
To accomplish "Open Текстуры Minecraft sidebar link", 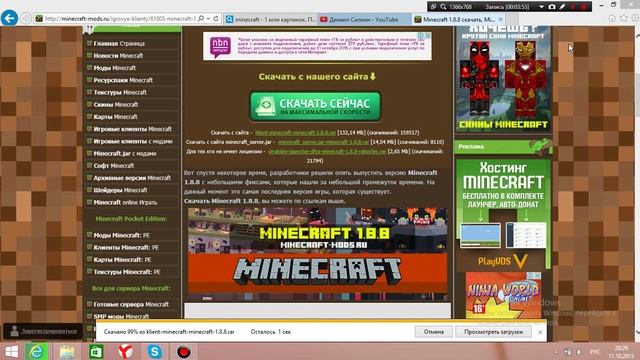I will pyautogui.click(x=120, y=93).
